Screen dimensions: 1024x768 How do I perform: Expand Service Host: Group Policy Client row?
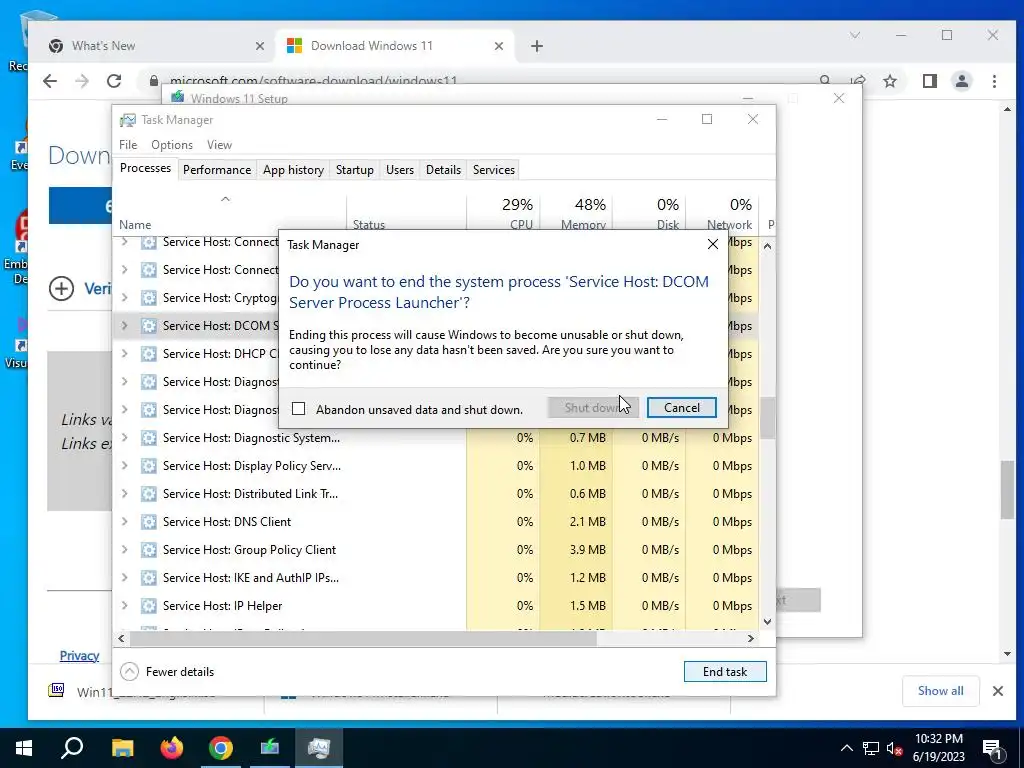tap(124, 550)
